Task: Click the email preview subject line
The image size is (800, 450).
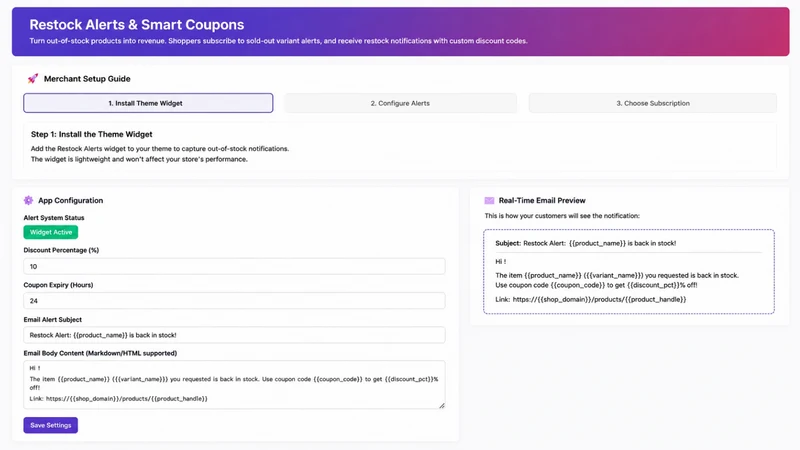Action: (586, 243)
